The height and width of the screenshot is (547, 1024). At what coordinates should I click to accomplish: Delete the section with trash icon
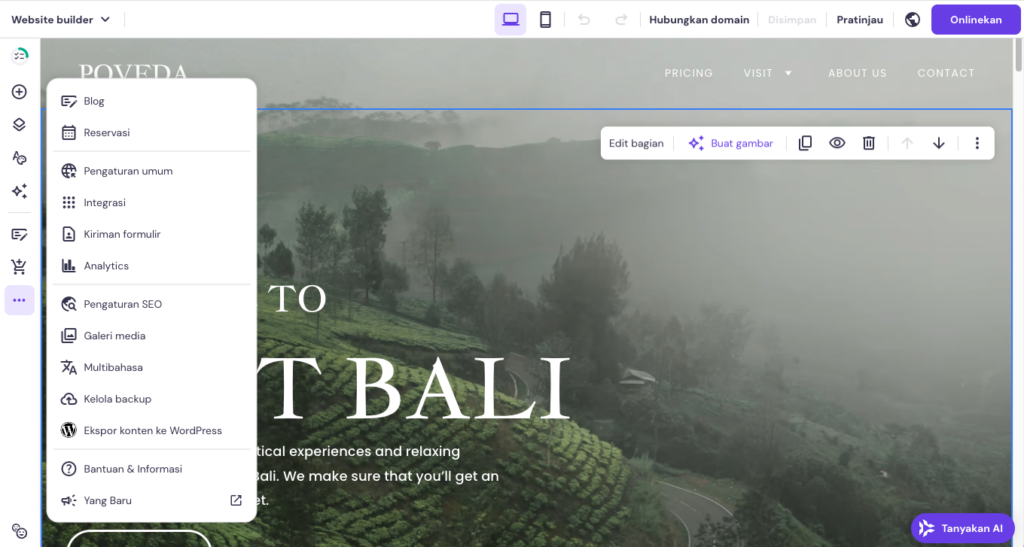[x=869, y=143]
